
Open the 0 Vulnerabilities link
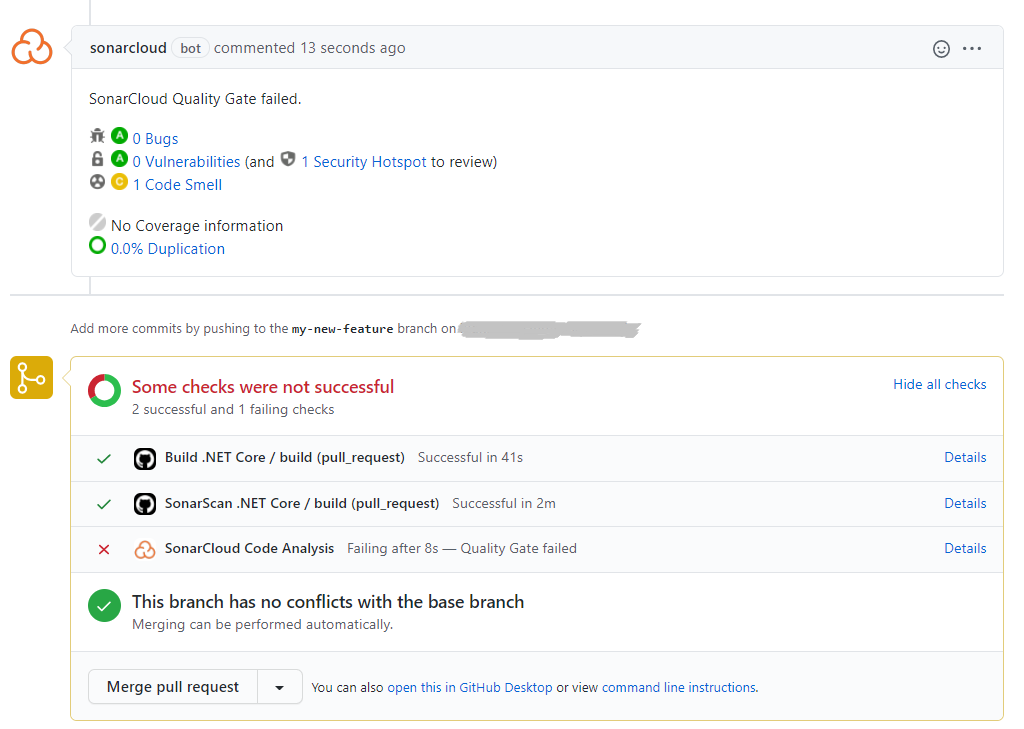click(x=186, y=161)
